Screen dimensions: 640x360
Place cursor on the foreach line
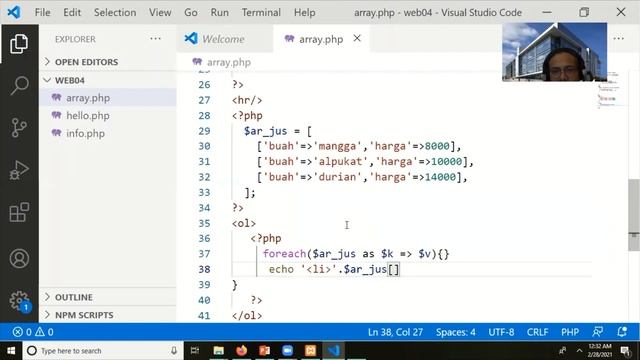tap(356, 254)
